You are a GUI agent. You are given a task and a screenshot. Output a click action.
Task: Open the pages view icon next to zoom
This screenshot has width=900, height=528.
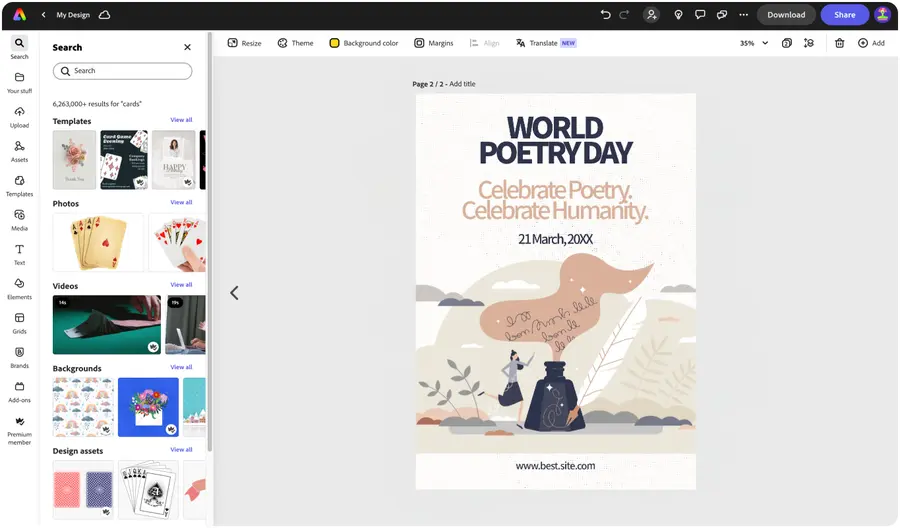point(787,43)
